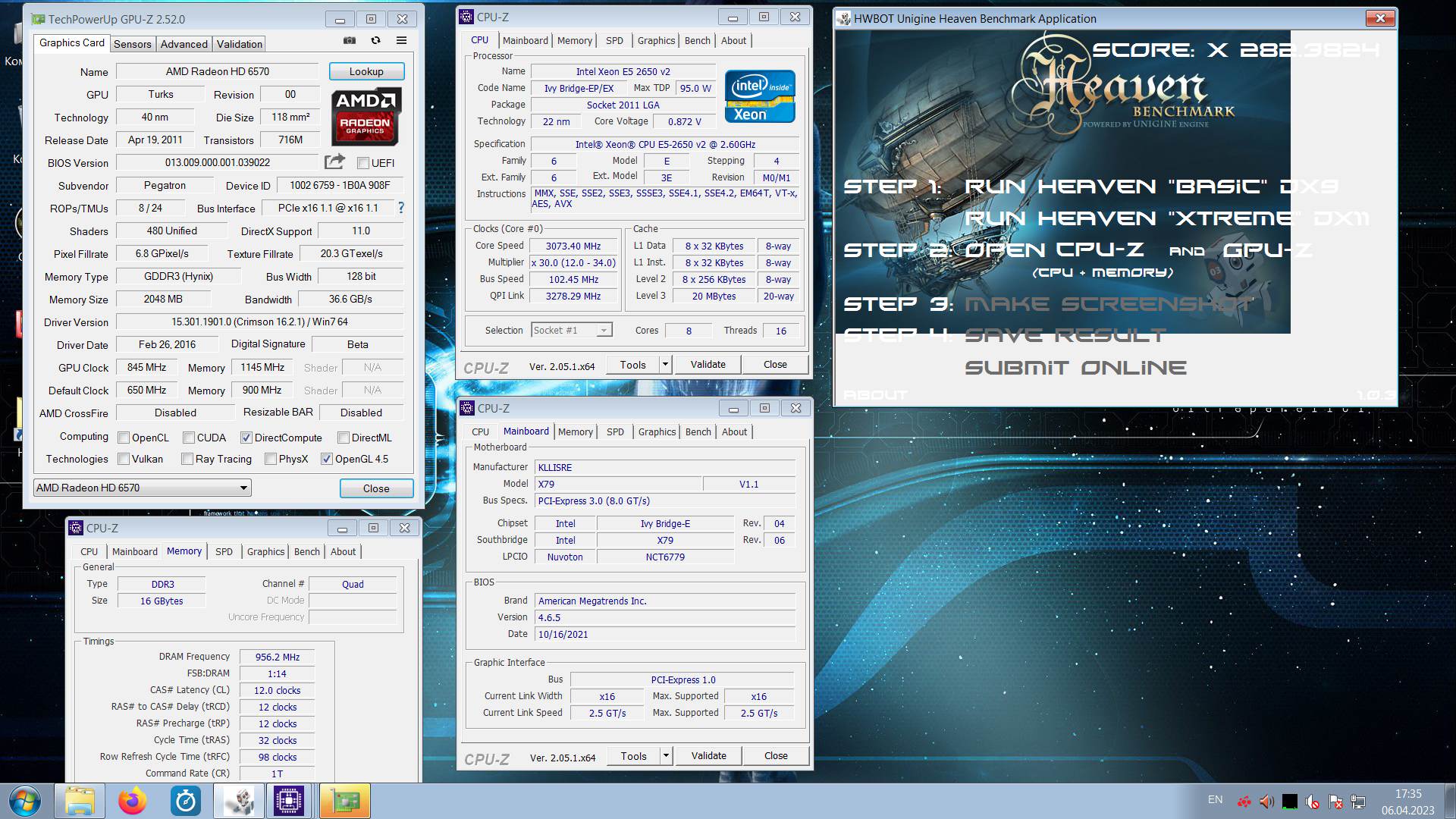Open the blue stopwatch app on taskbar
This screenshot has width=1456, height=819.
(x=185, y=802)
